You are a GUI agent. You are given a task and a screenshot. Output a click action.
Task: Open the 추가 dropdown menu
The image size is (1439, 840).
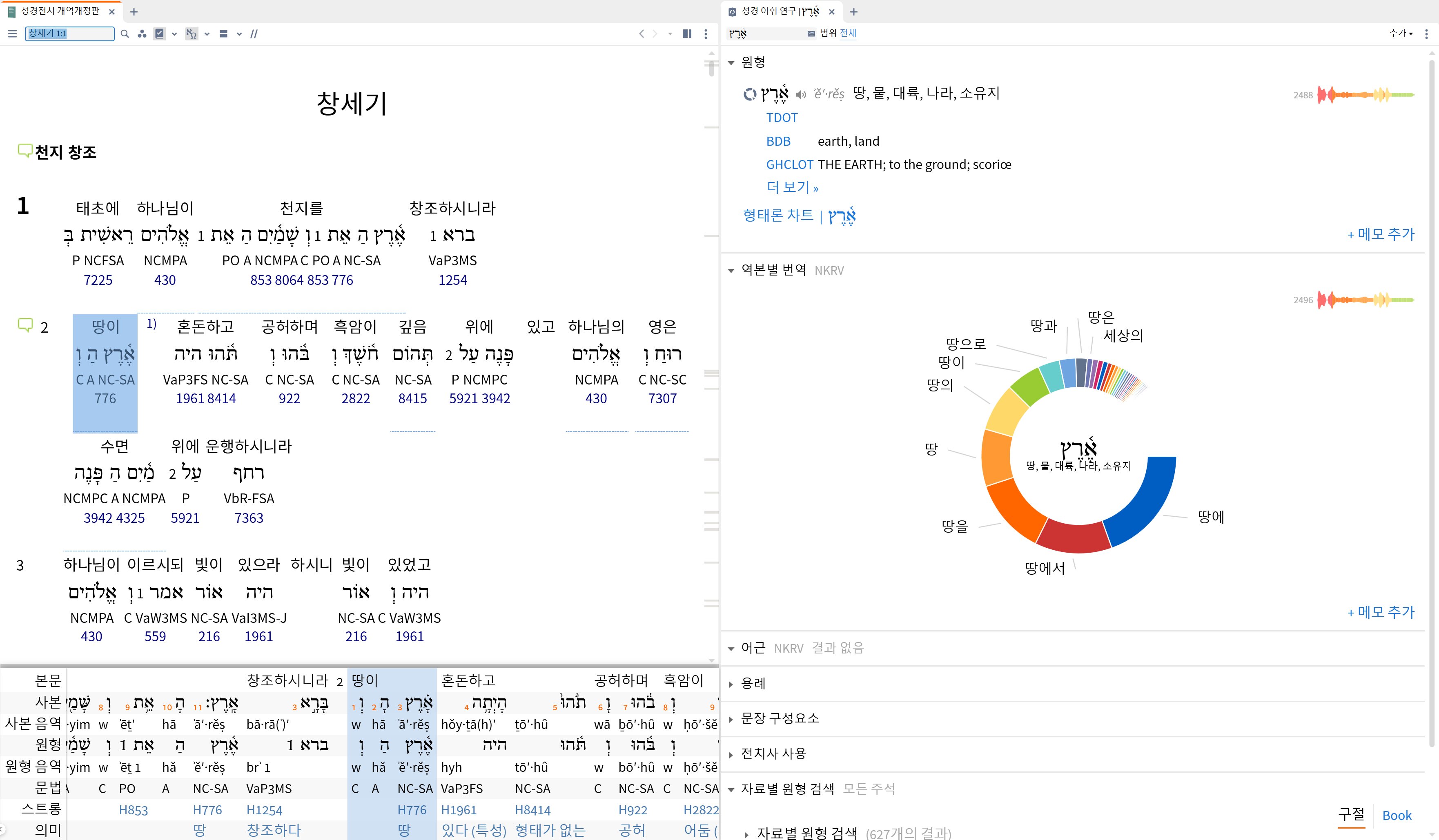(x=1401, y=33)
